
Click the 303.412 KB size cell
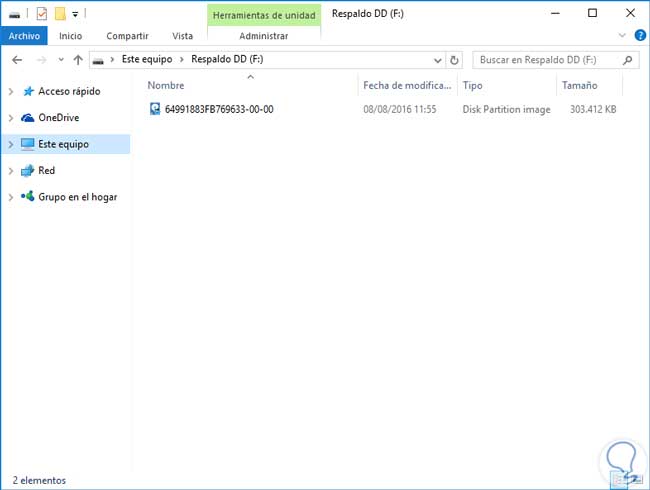[x=593, y=109]
